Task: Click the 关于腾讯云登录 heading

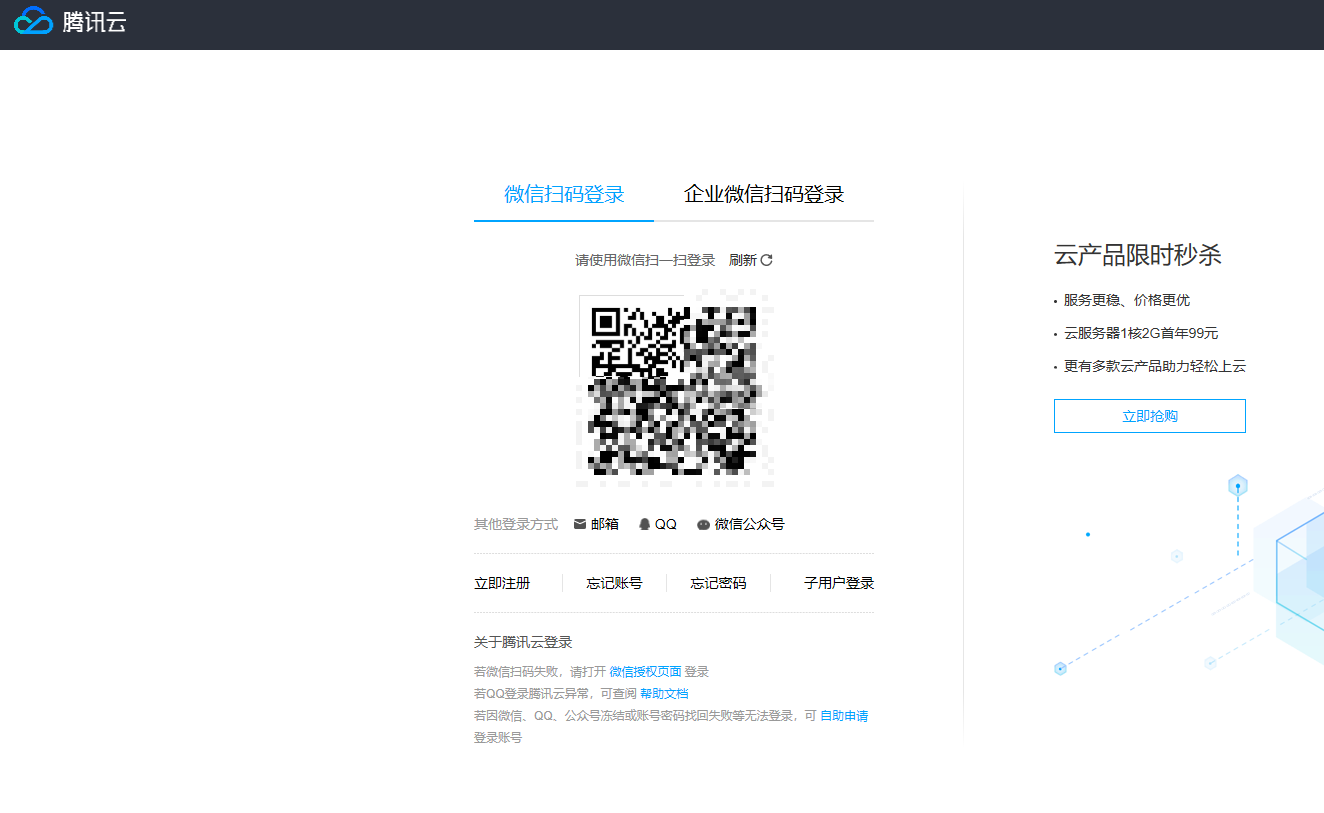Action: pos(523,642)
